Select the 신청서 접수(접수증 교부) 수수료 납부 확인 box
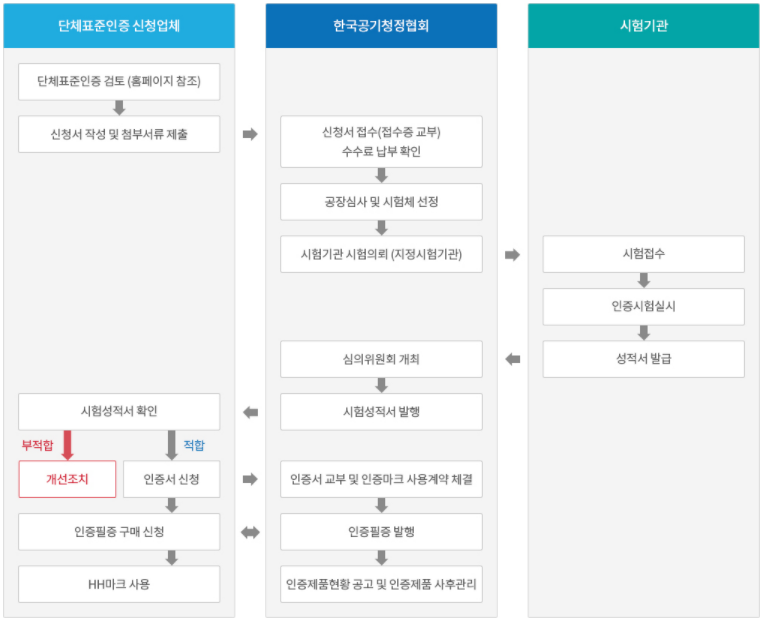The image size is (765, 623). [381, 141]
